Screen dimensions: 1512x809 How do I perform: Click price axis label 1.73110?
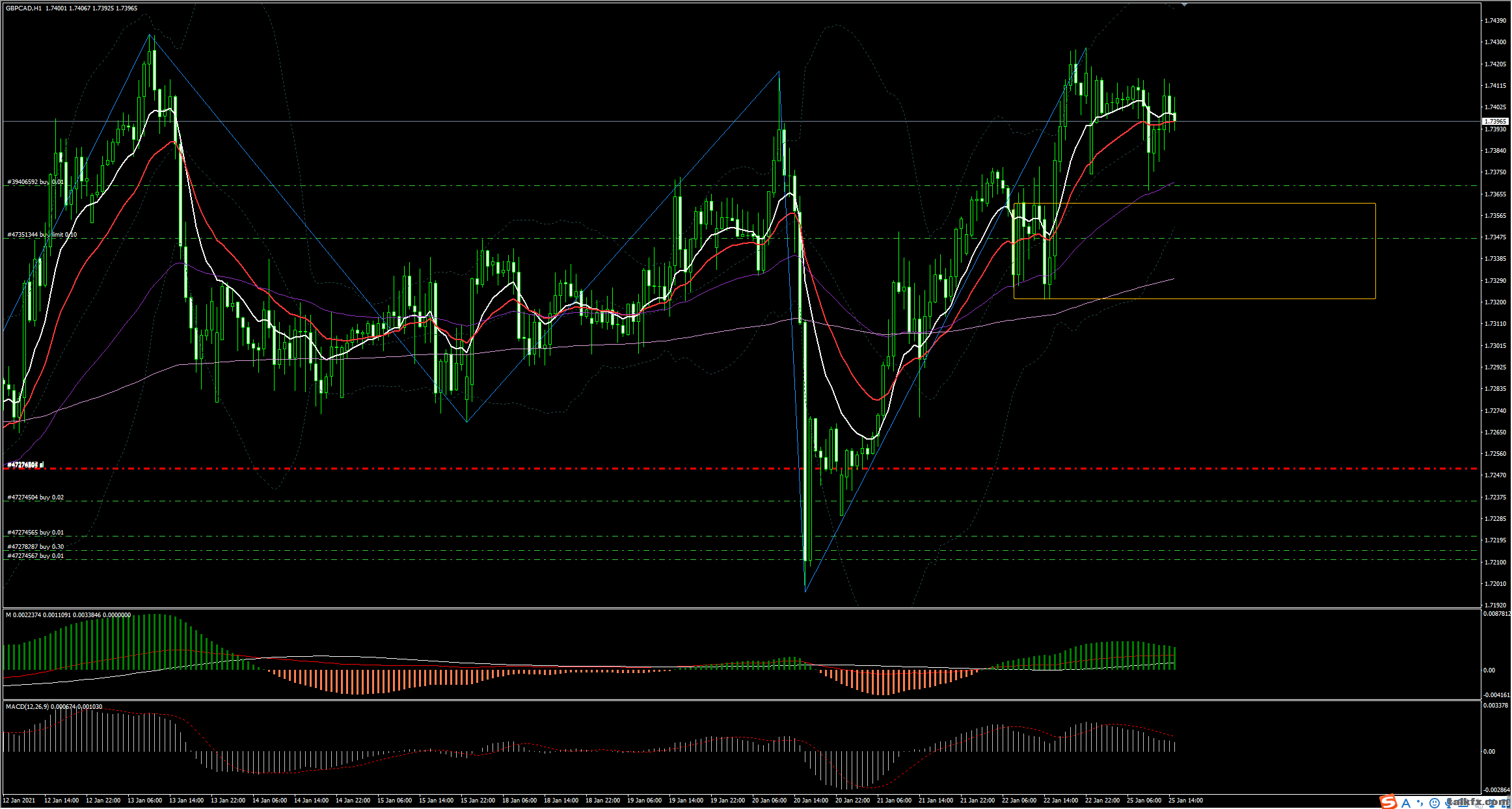pos(1495,323)
